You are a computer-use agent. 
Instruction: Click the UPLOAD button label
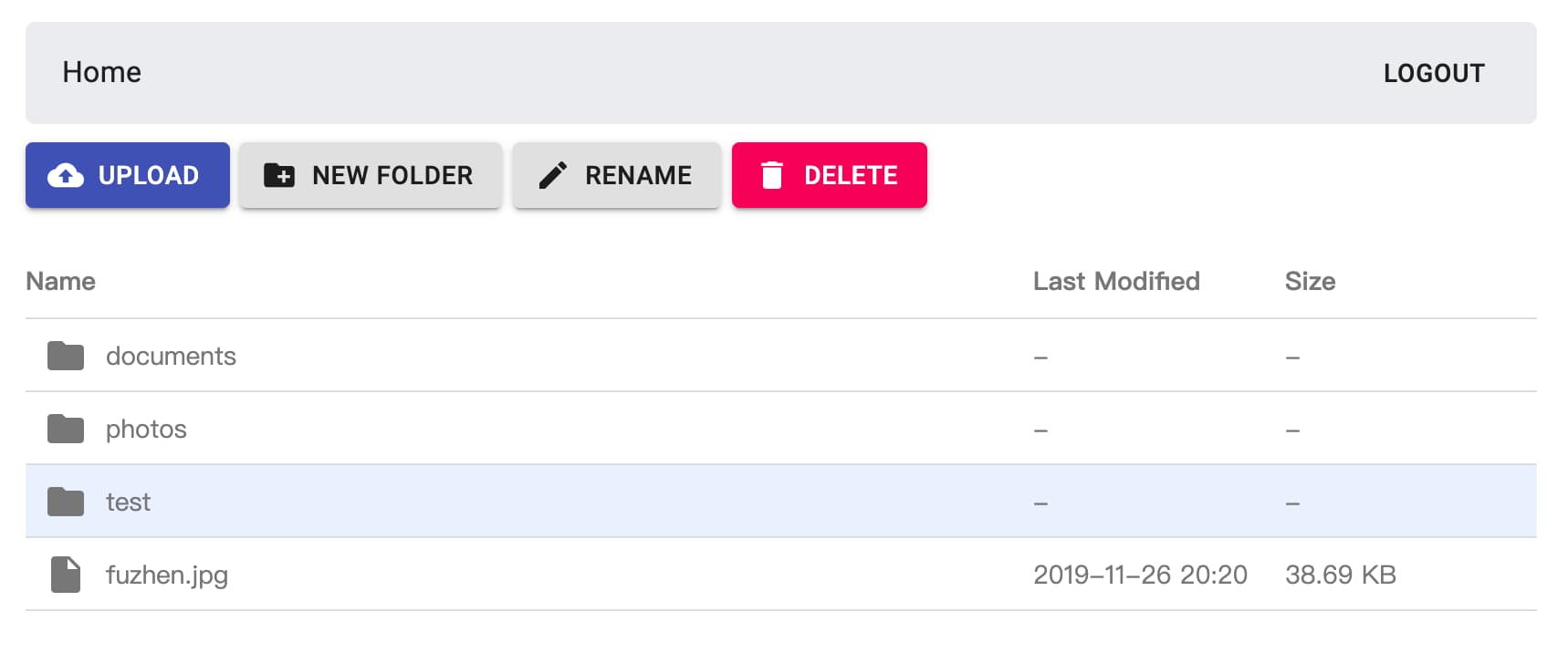pyautogui.click(x=148, y=175)
